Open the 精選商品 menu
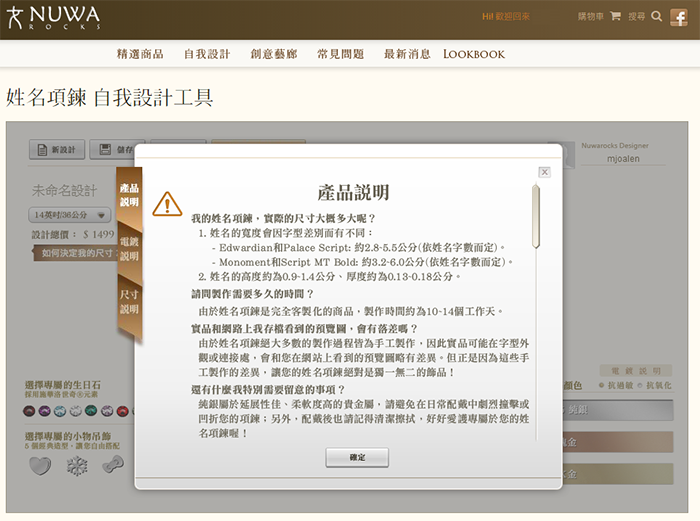Screen dimensions: 700x521 click(x=140, y=54)
